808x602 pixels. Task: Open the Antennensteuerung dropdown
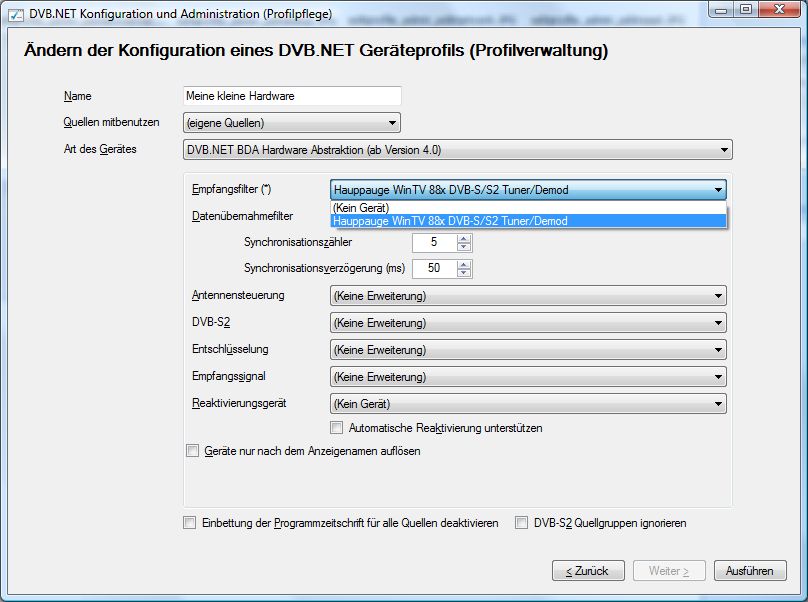pyautogui.click(x=527, y=296)
